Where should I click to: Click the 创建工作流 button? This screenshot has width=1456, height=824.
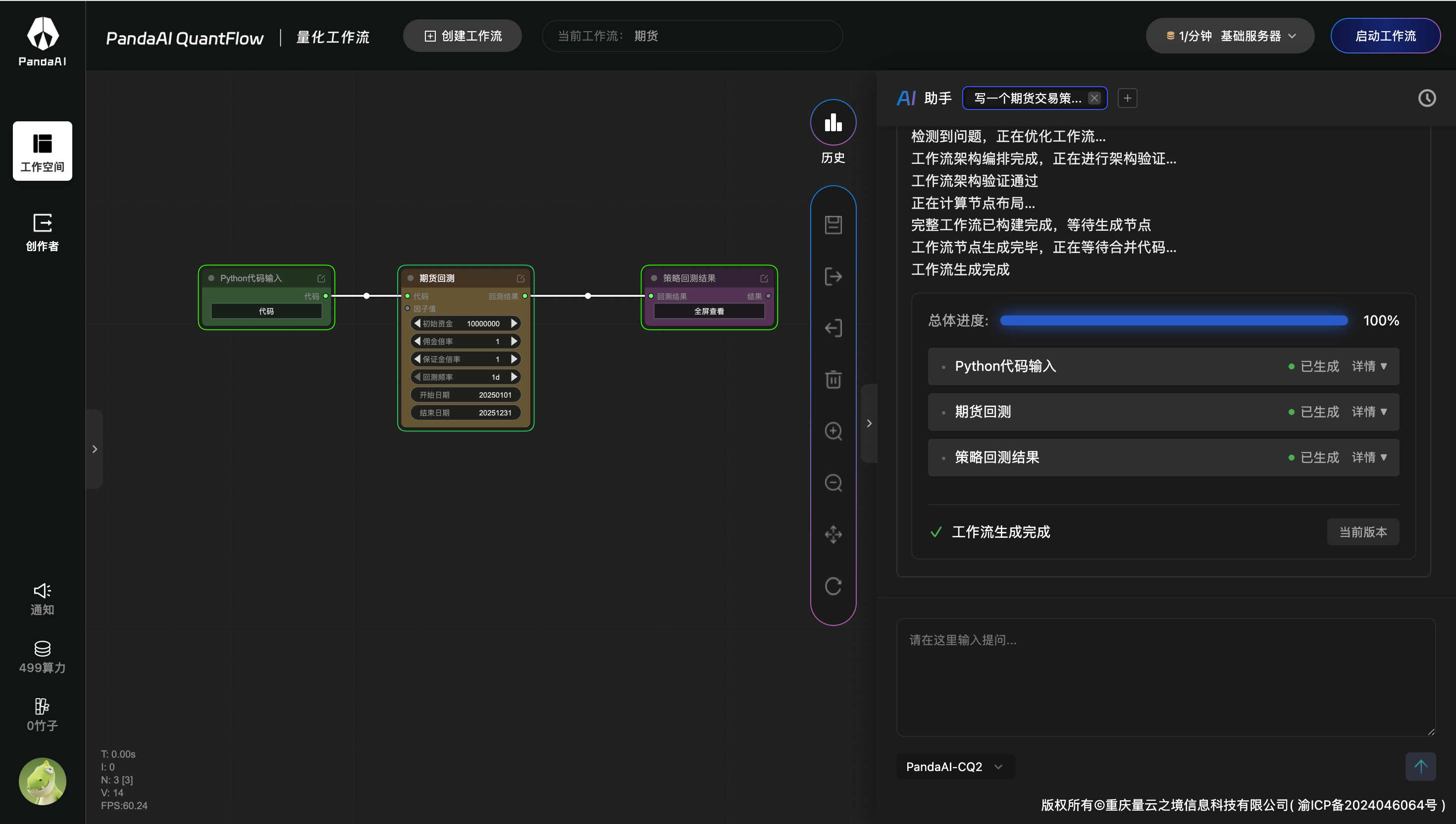pos(463,36)
